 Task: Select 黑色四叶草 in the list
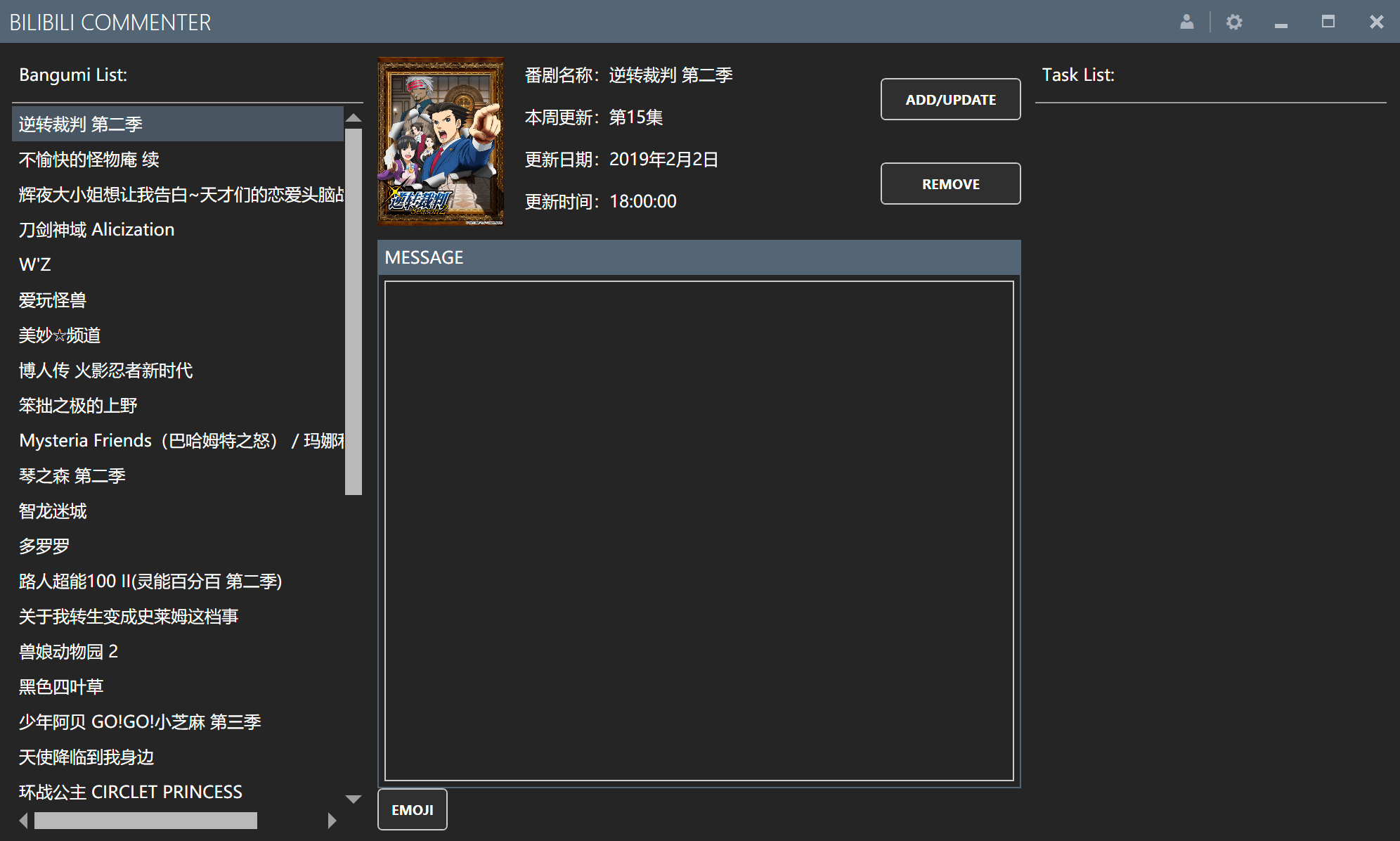click(61, 686)
